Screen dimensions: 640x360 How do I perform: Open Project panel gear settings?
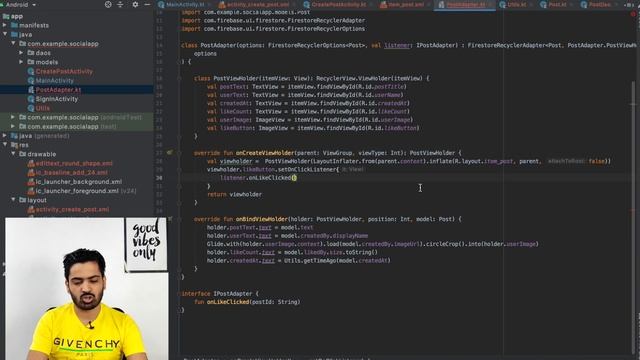click(135, 4)
